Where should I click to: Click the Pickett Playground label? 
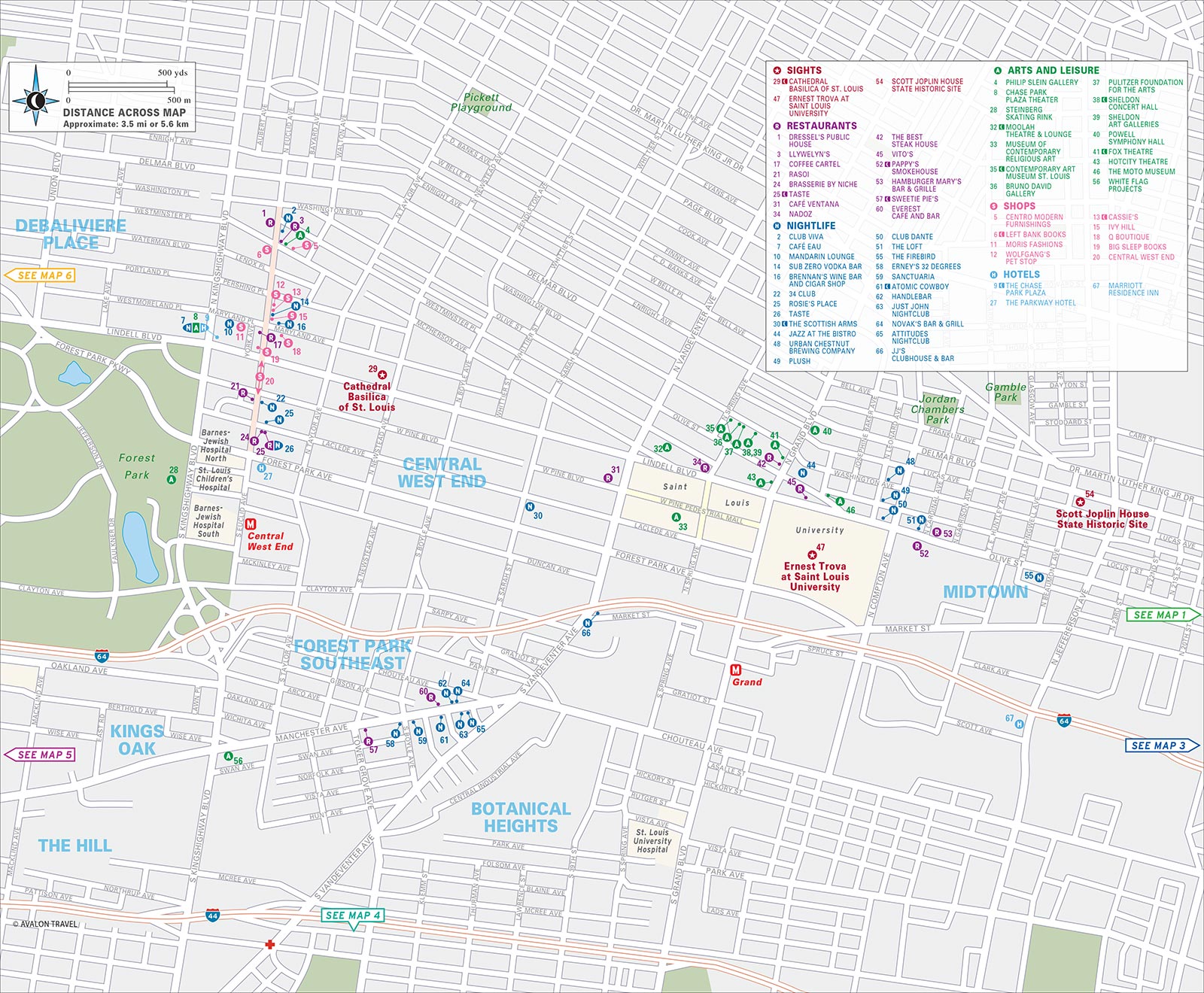tap(482, 102)
